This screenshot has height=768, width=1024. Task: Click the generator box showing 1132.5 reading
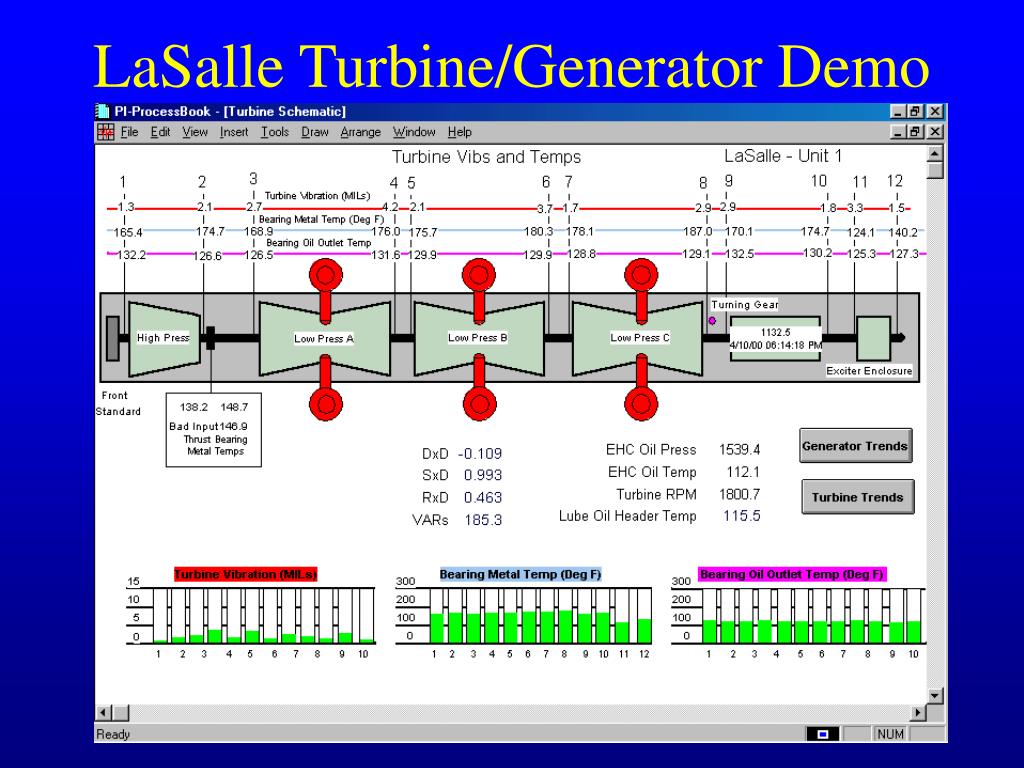pyautogui.click(x=775, y=338)
